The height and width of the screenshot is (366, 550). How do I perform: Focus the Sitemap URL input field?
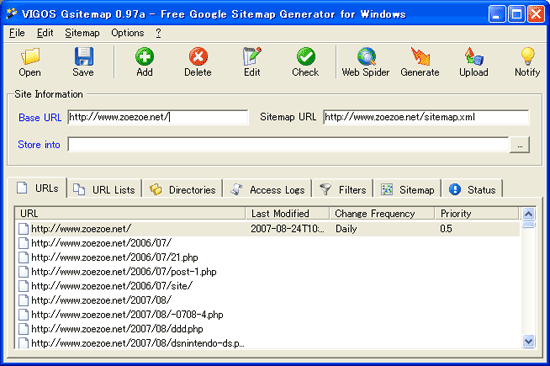click(x=426, y=117)
